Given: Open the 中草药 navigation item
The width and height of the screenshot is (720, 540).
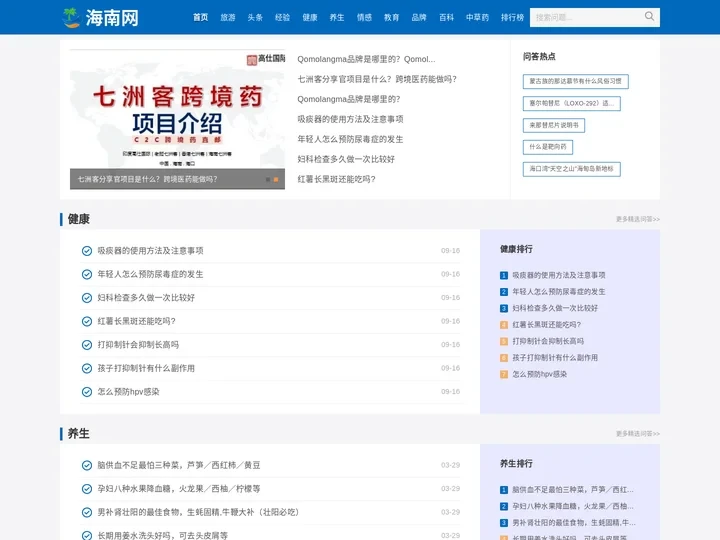Looking at the screenshot, I should (x=478, y=17).
